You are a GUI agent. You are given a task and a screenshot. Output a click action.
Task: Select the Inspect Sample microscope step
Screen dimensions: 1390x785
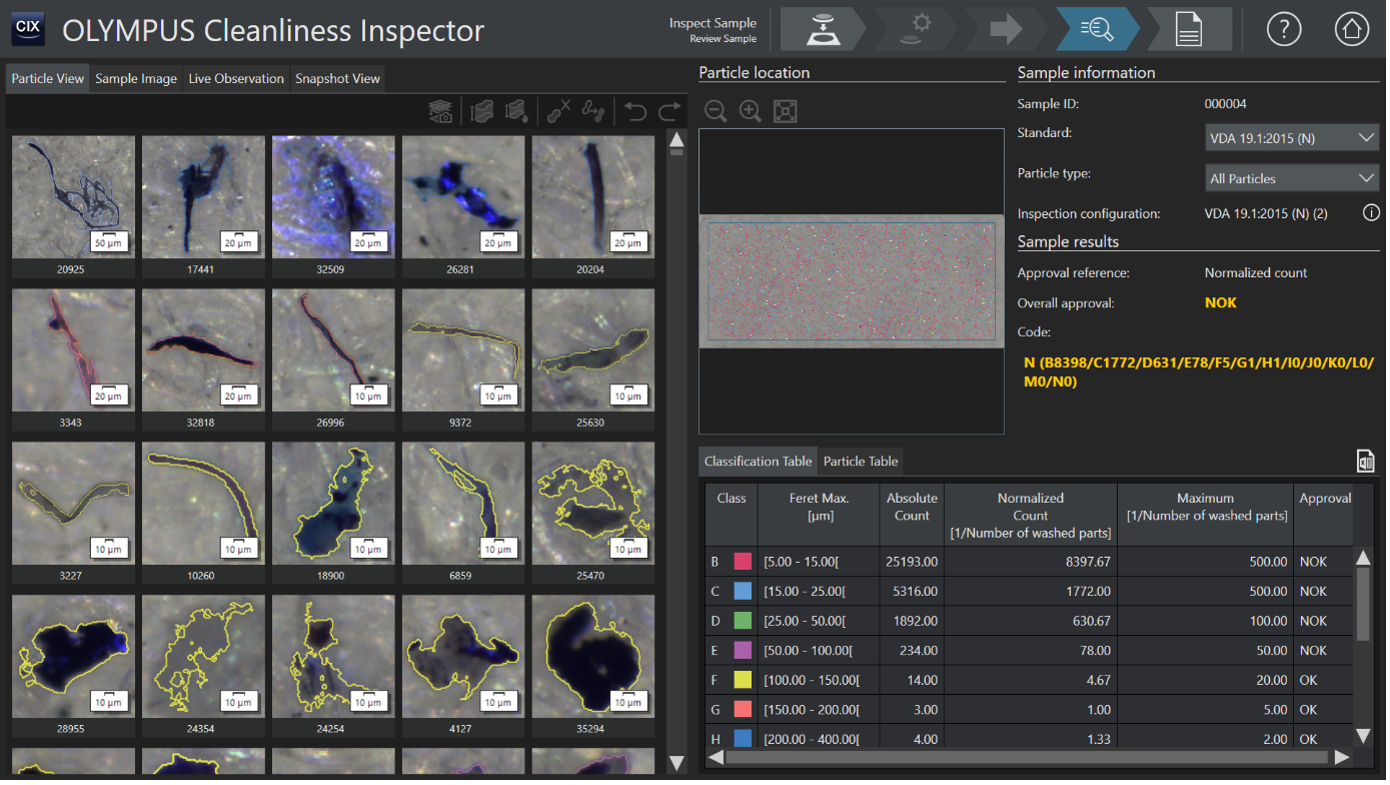click(822, 30)
